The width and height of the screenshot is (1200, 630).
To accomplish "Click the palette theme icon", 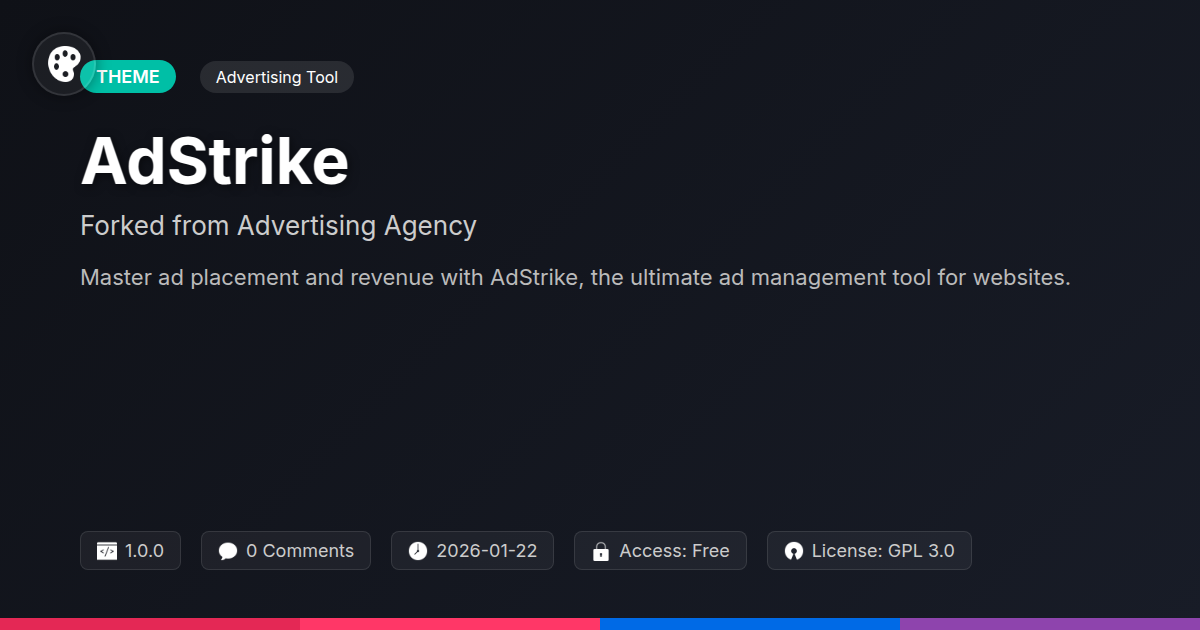I will click(x=64, y=64).
